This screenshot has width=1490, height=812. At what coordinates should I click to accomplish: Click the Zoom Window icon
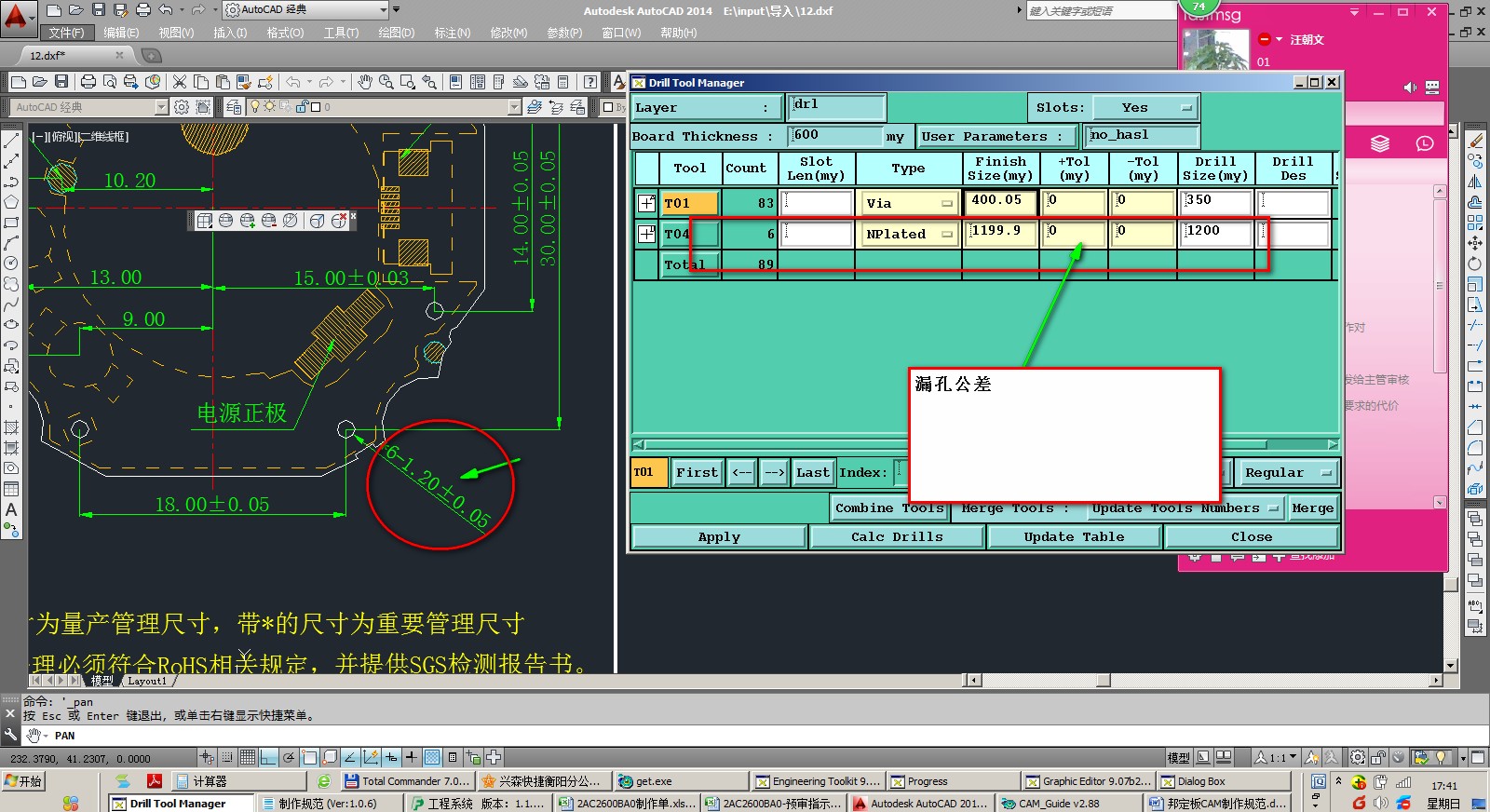(408, 82)
